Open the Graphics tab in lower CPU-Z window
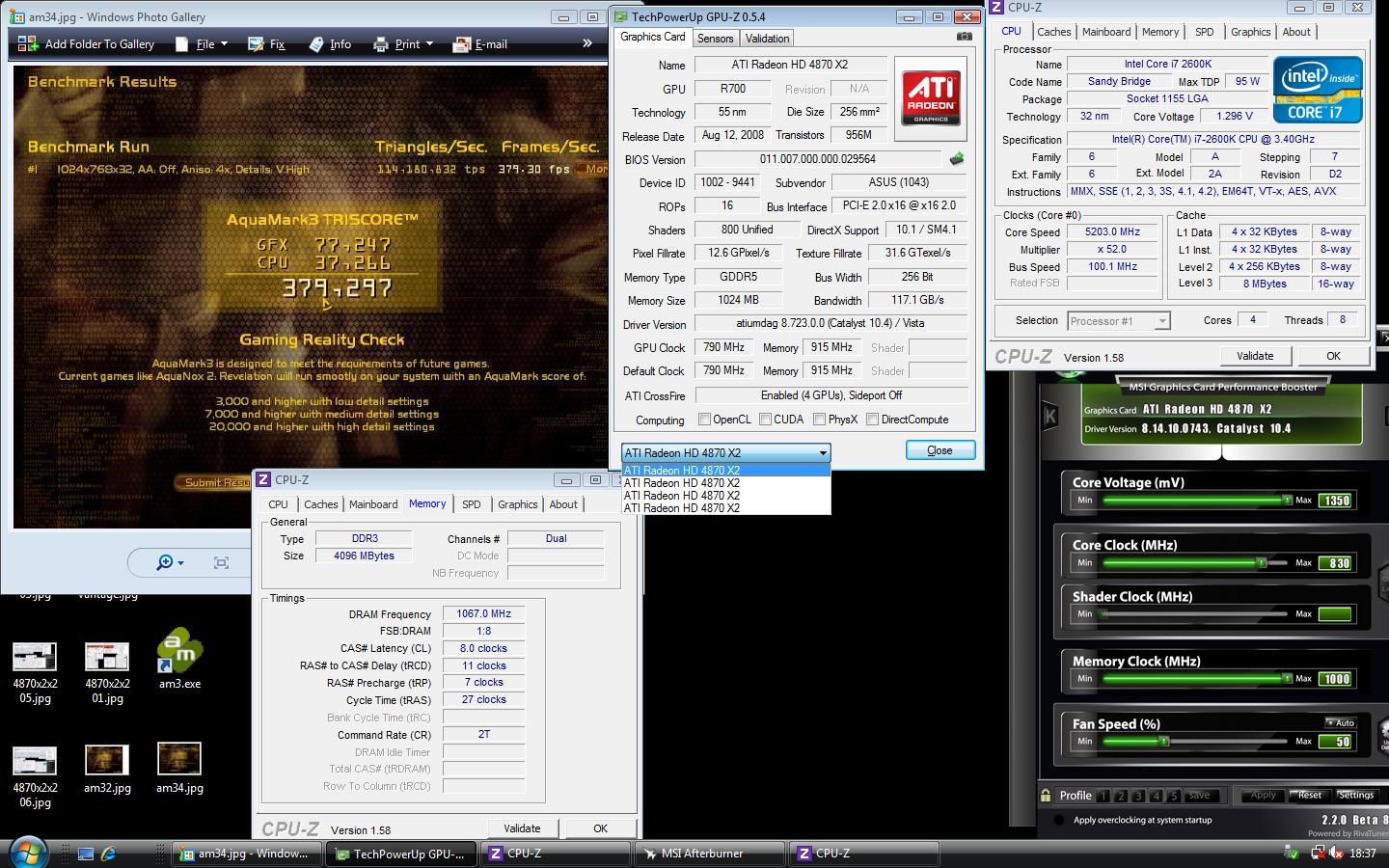 [x=517, y=504]
